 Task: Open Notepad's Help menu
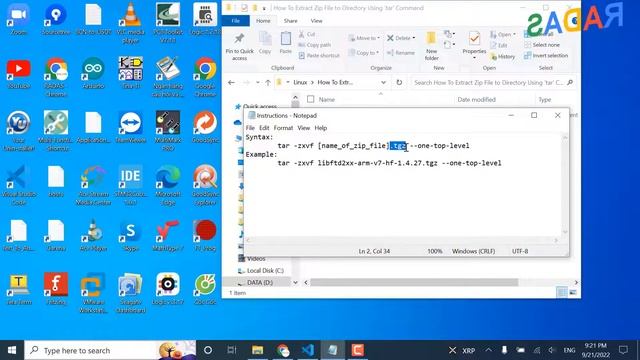320,128
